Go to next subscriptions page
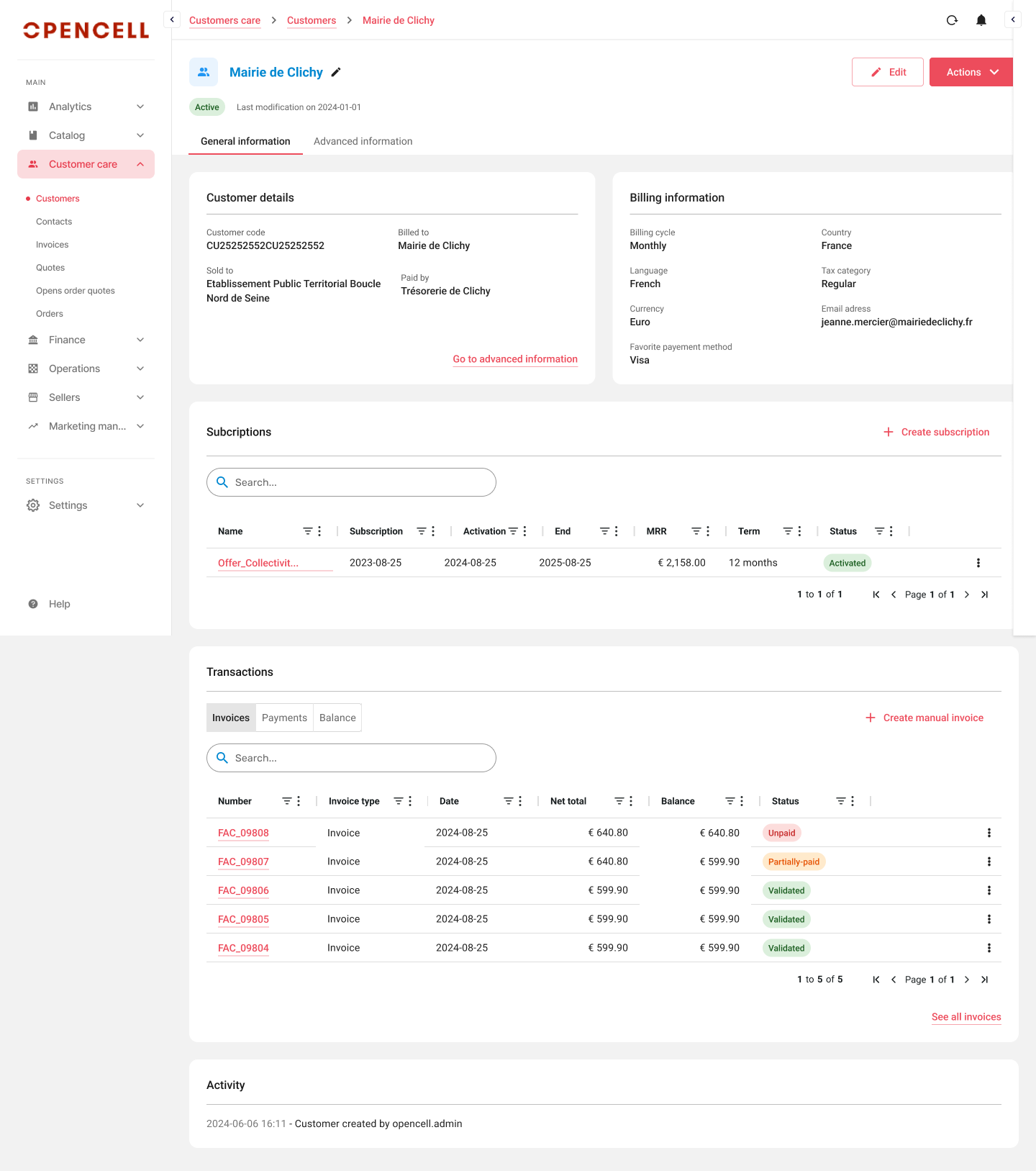Screen dimensions: 1036x1171 (x=966, y=594)
